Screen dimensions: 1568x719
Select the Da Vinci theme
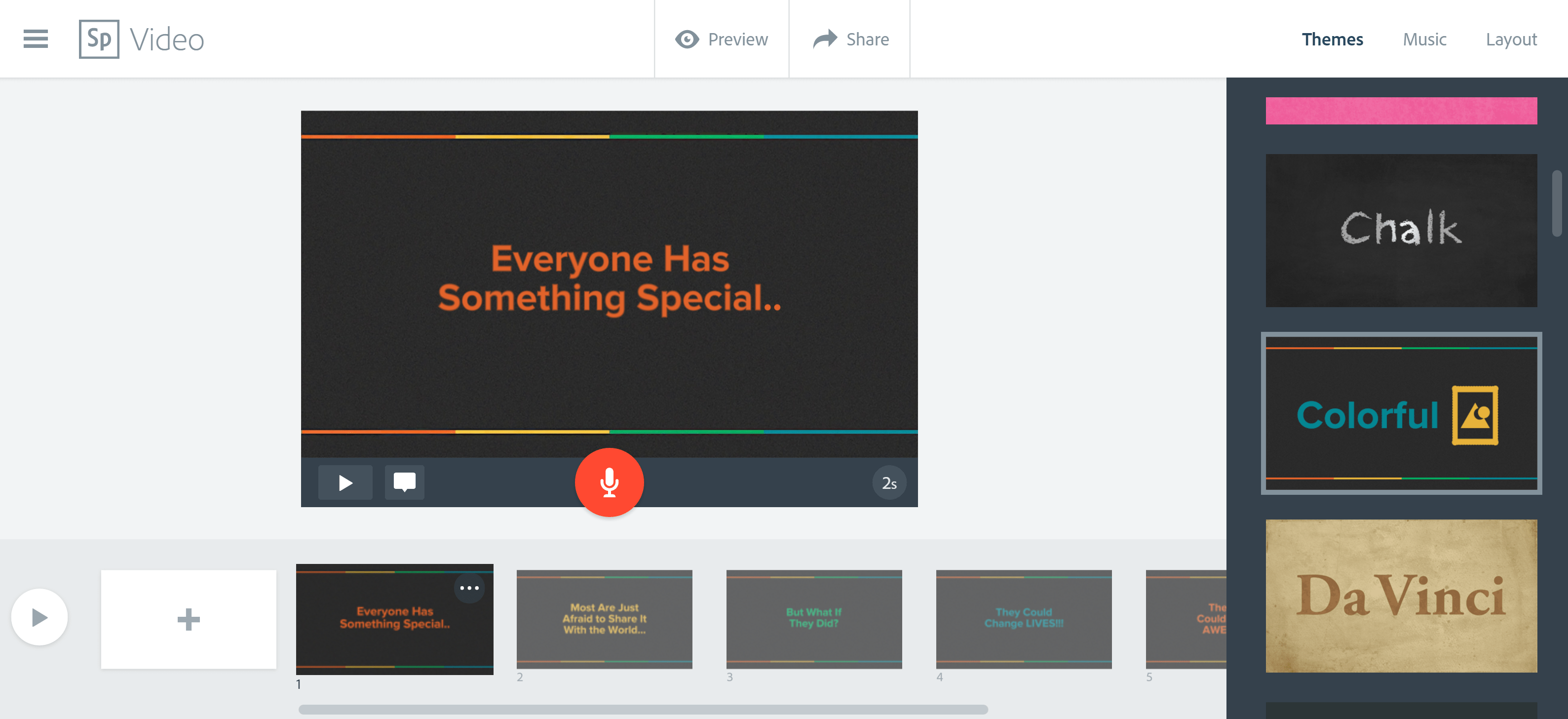pos(1400,597)
